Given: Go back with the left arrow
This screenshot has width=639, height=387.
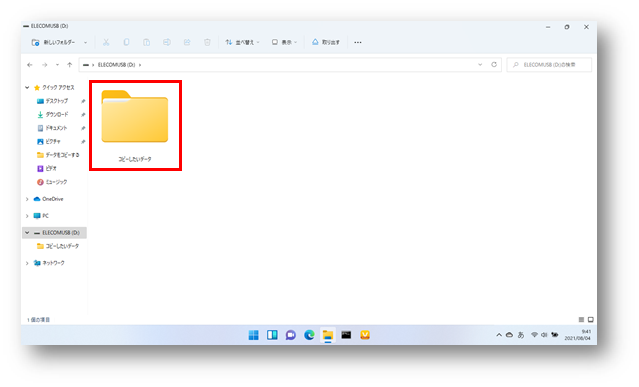Looking at the screenshot, I should (x=30, y=65).
